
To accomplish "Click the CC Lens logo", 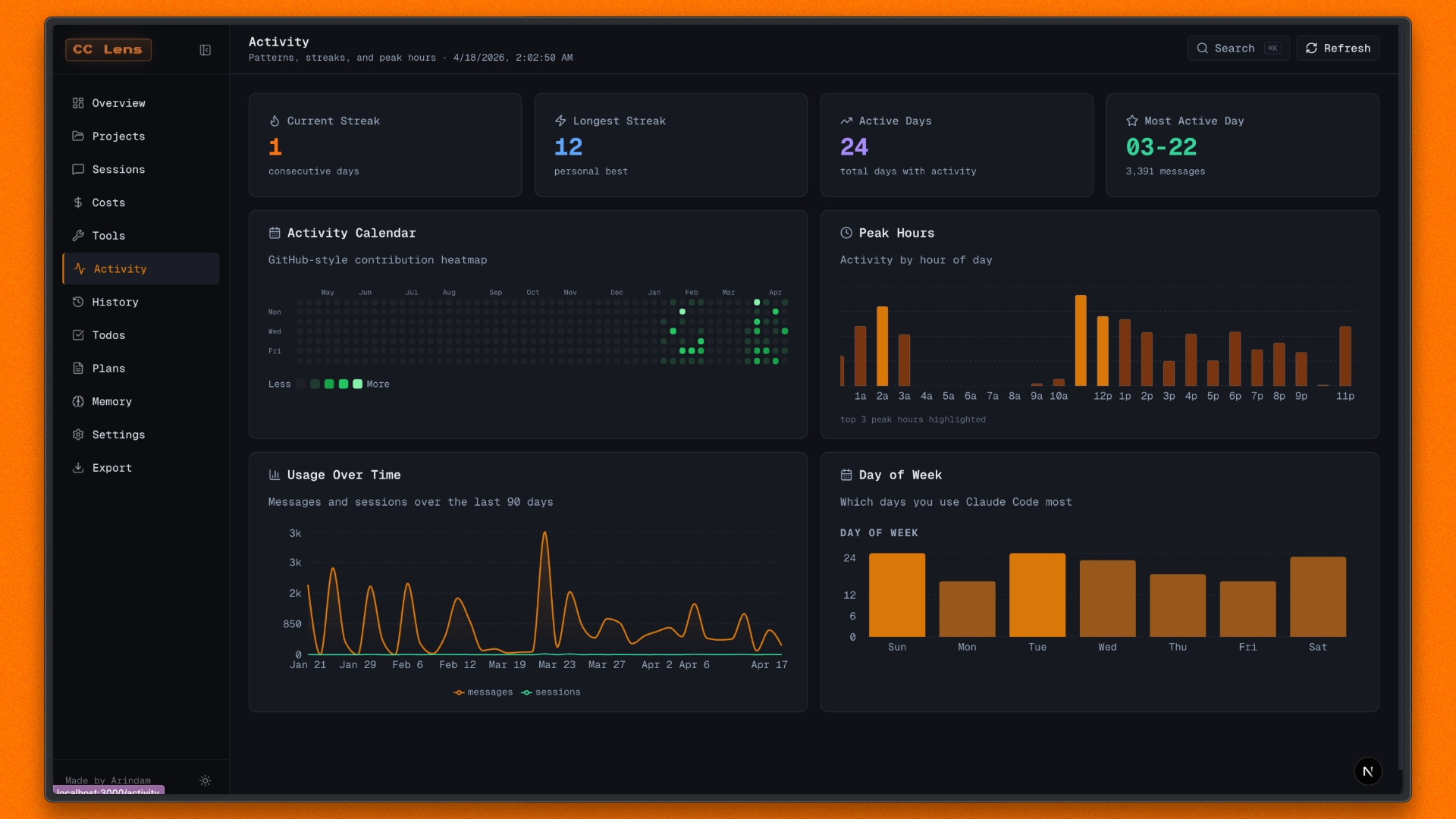I will 108,50.
